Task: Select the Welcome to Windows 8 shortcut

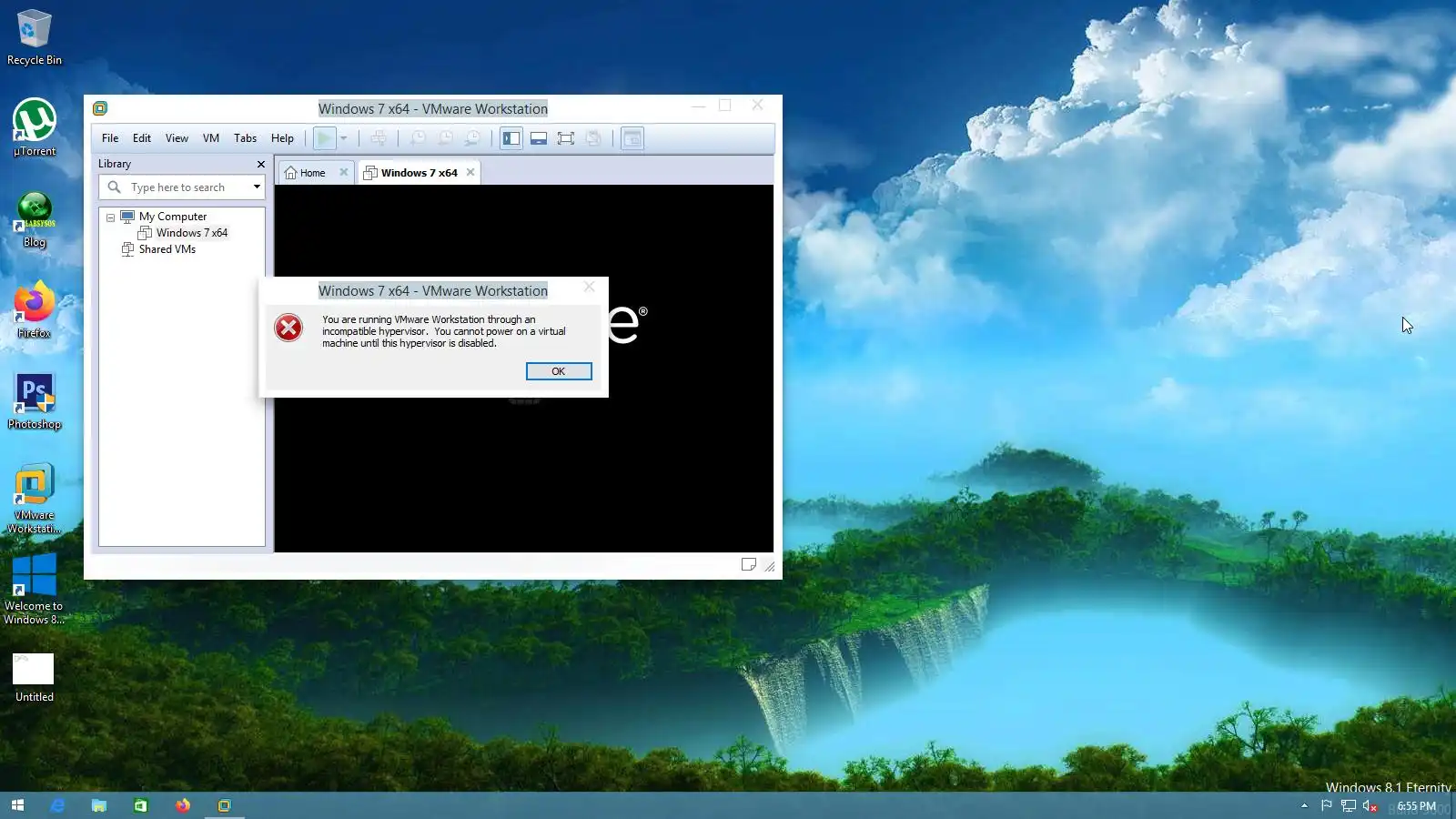Action: 35,590
